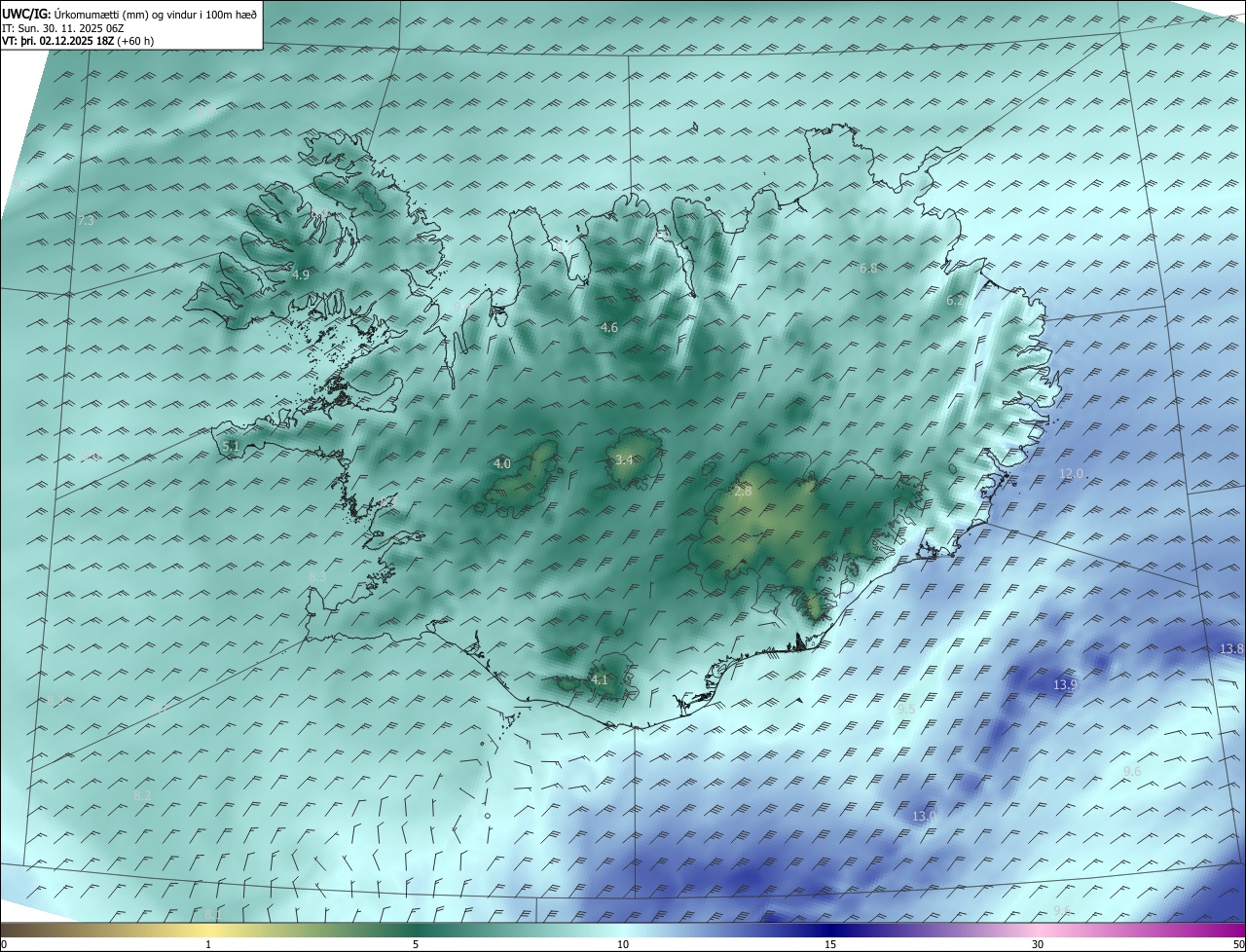The image size is (1246, 952).
Task: Click the 8.2 value in the southwest sea
Action: [x=142, y=796]
